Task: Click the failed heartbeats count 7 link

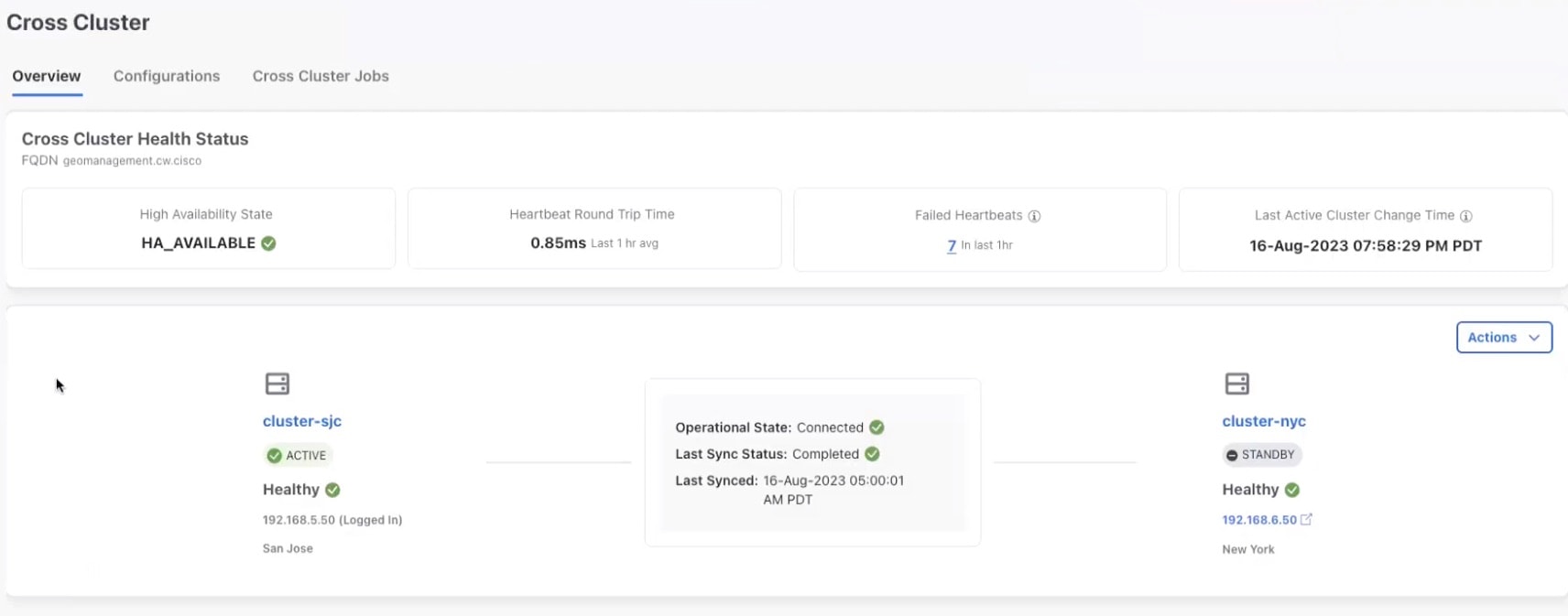Action: (952, 245)
